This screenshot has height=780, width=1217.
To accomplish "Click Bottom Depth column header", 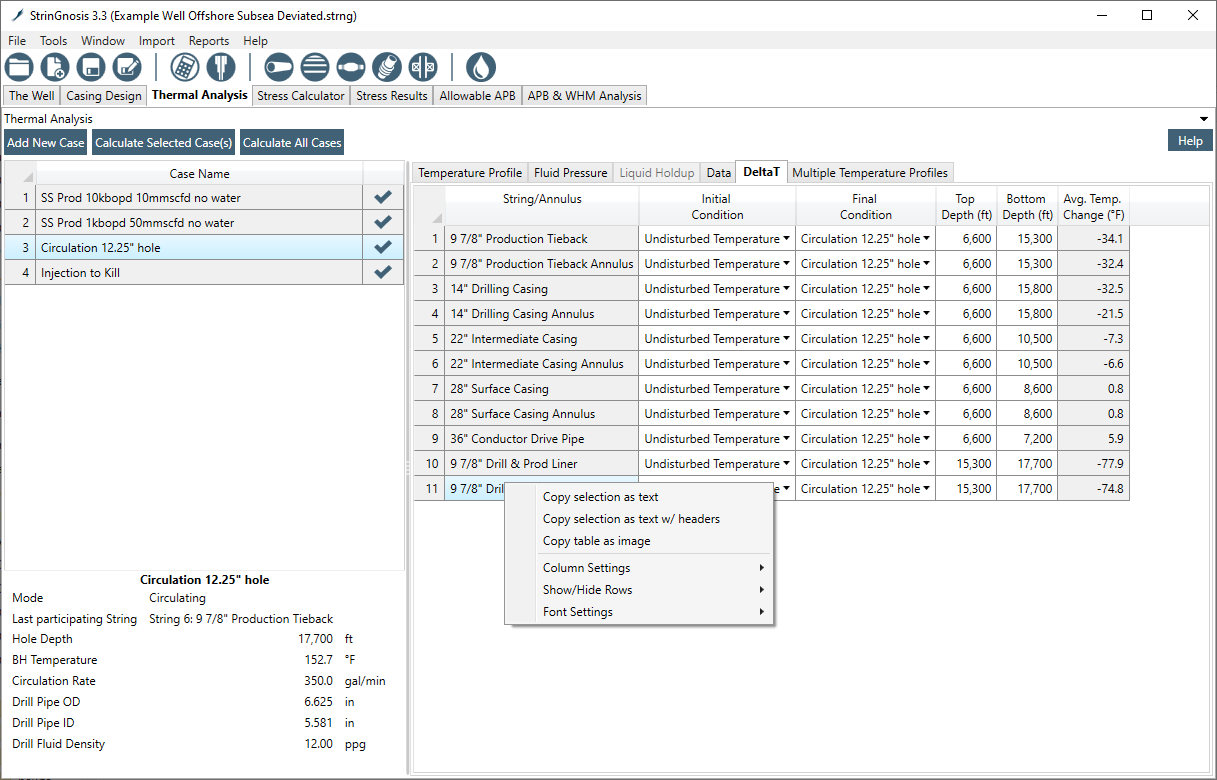I will coord(1027,206).
